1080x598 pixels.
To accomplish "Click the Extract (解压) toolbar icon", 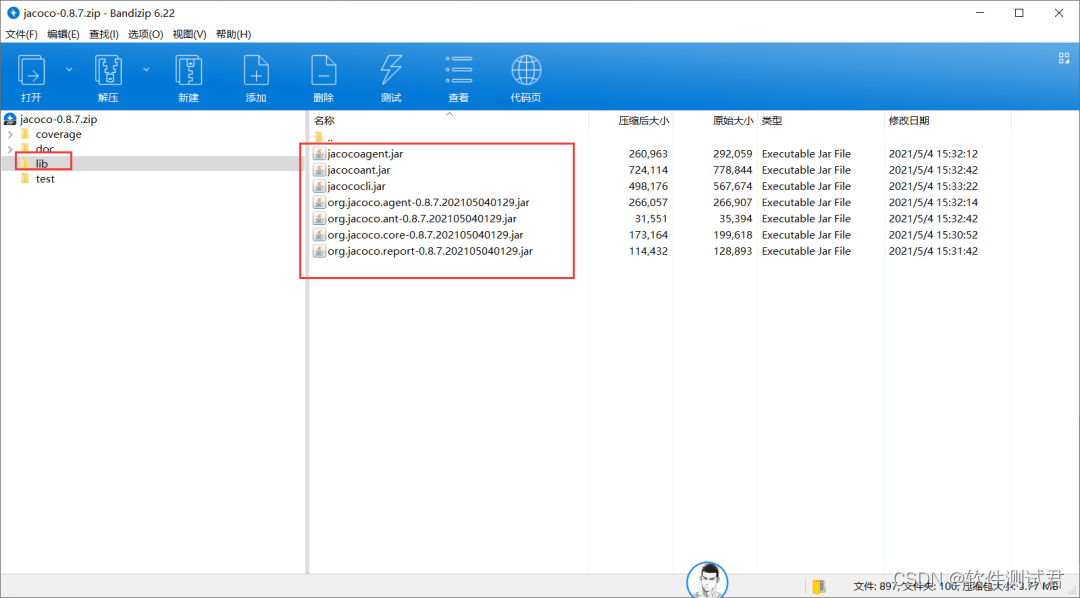I will (108, 71).
